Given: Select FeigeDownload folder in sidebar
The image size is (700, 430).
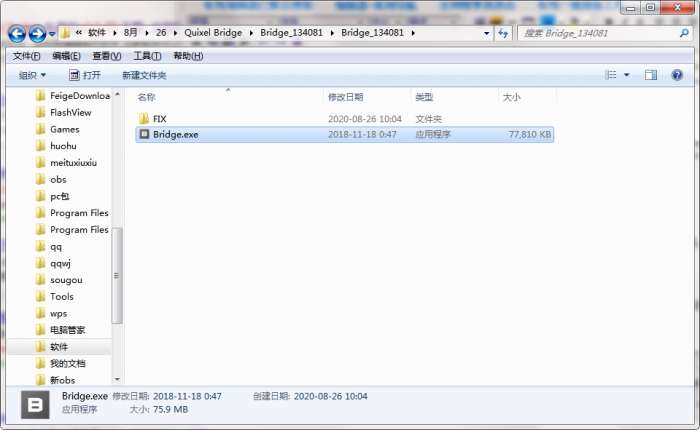Looking at the screenshot, I should click(73, 96).
